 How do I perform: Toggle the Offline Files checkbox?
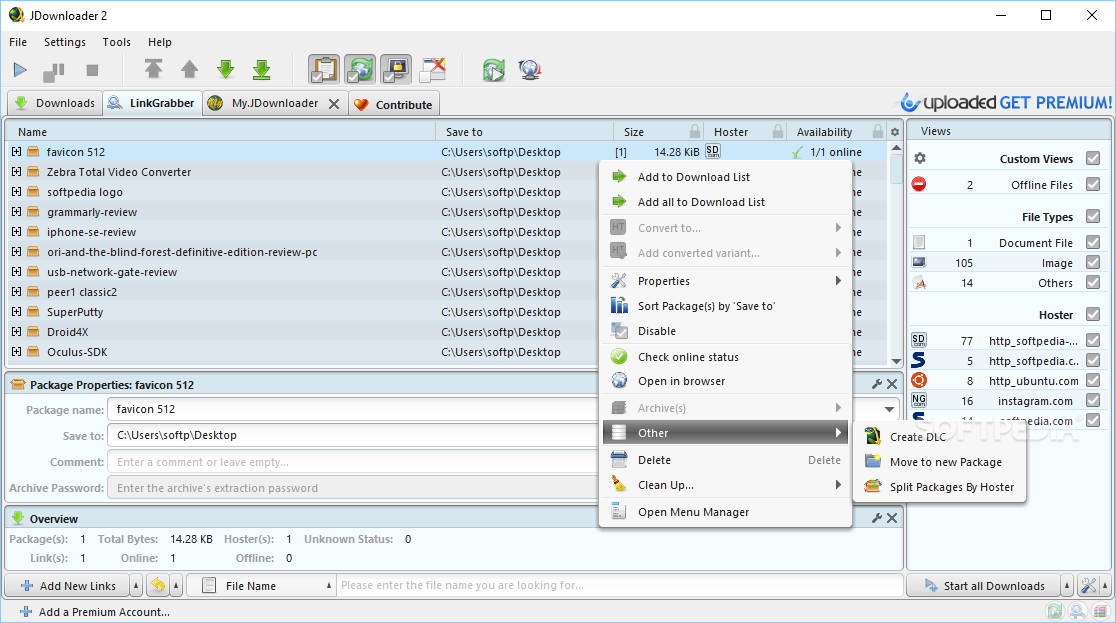click(1093, 184)
